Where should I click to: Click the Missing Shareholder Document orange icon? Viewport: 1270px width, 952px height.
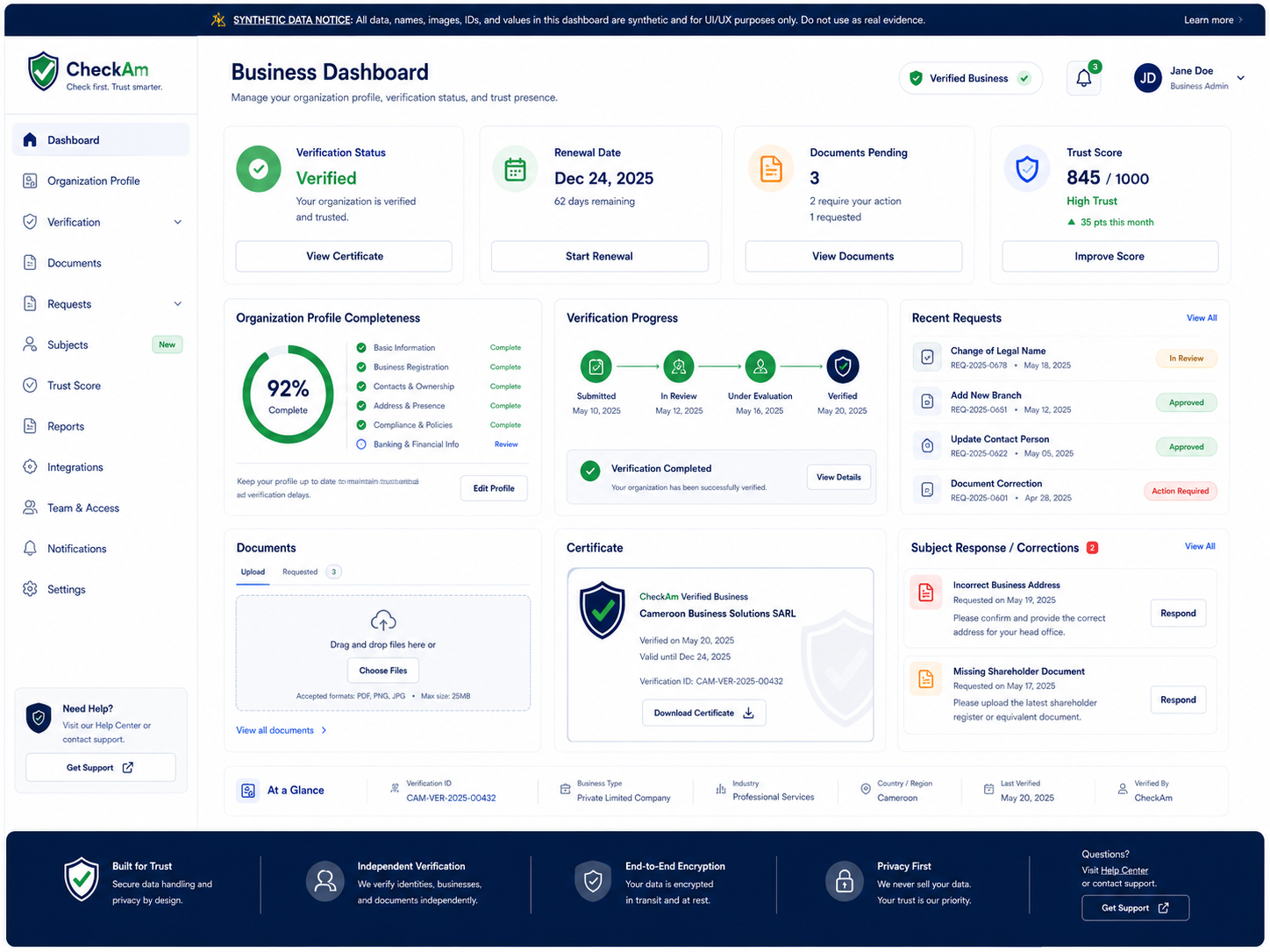coord(926,678)
